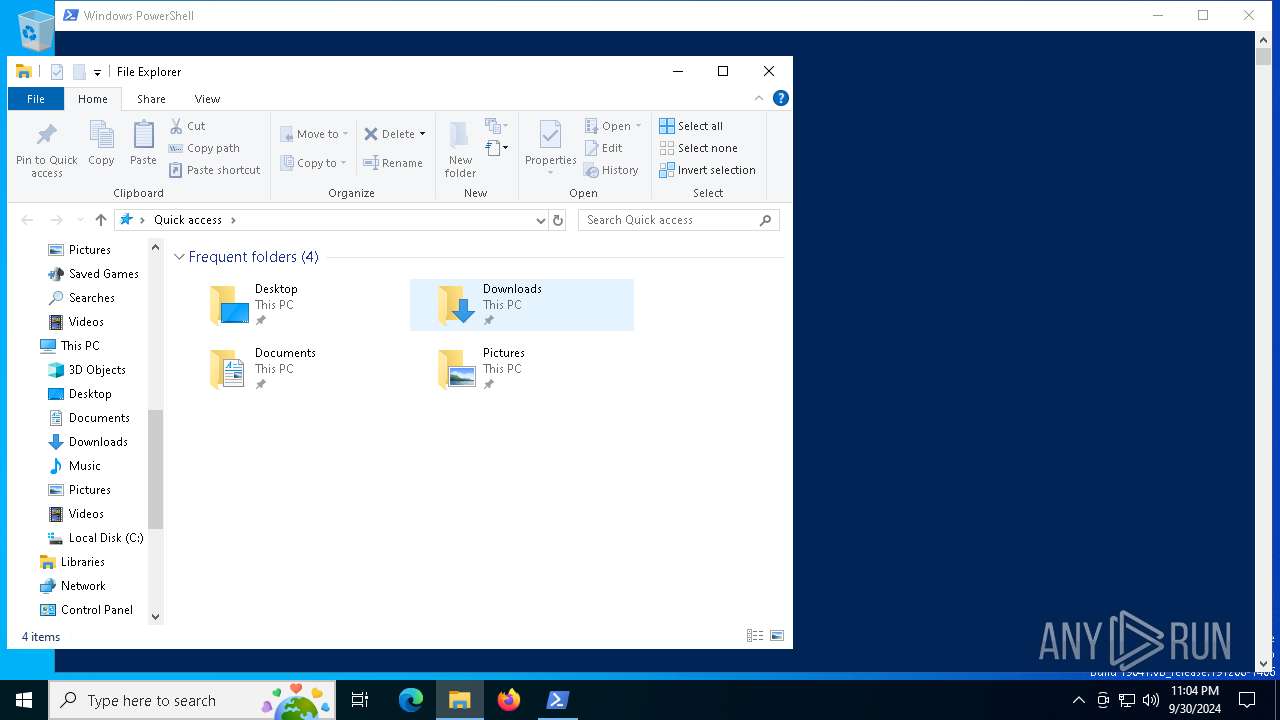Switch to large icons view layout
1280x720 pixels.
click(x=777, y=636)
